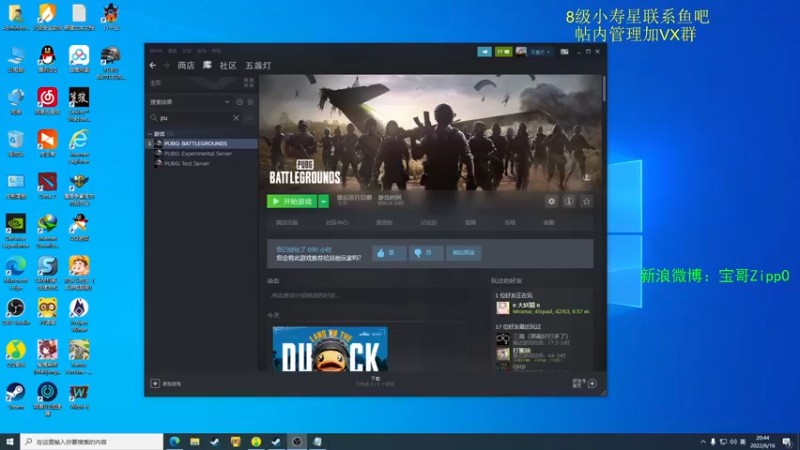Collapse the games category in library list

(150, 134)
